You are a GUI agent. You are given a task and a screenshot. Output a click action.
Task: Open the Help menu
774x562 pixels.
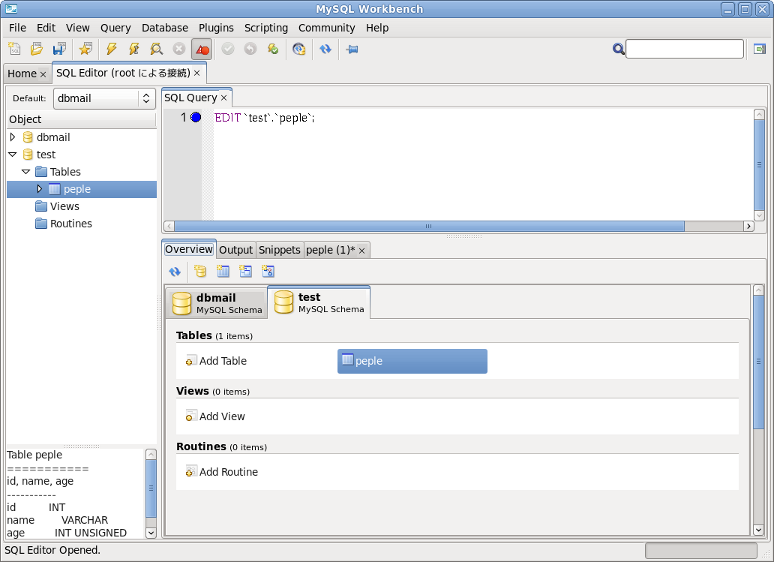(377, 28)
